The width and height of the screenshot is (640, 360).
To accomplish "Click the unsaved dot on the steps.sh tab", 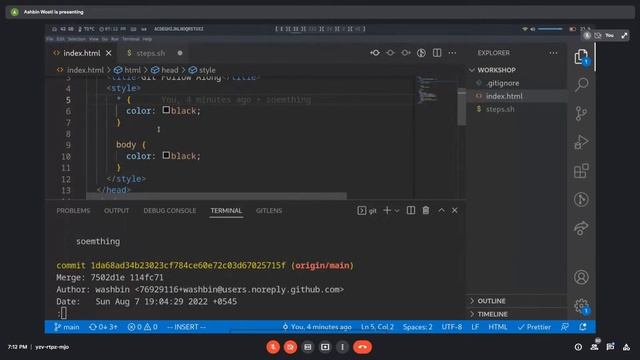I will tap(180, 53).
